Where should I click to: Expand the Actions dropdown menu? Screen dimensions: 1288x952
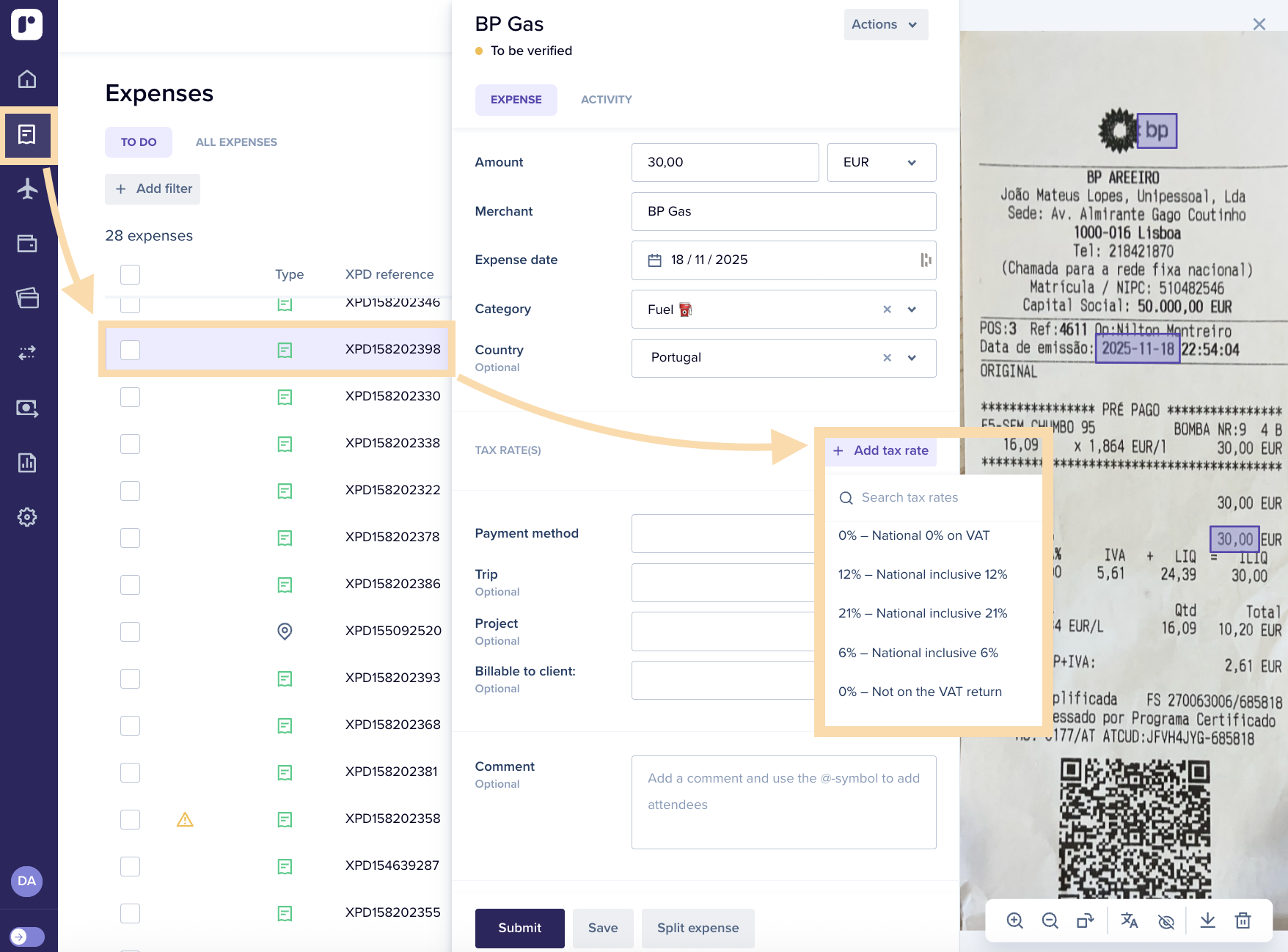[885, 24]
